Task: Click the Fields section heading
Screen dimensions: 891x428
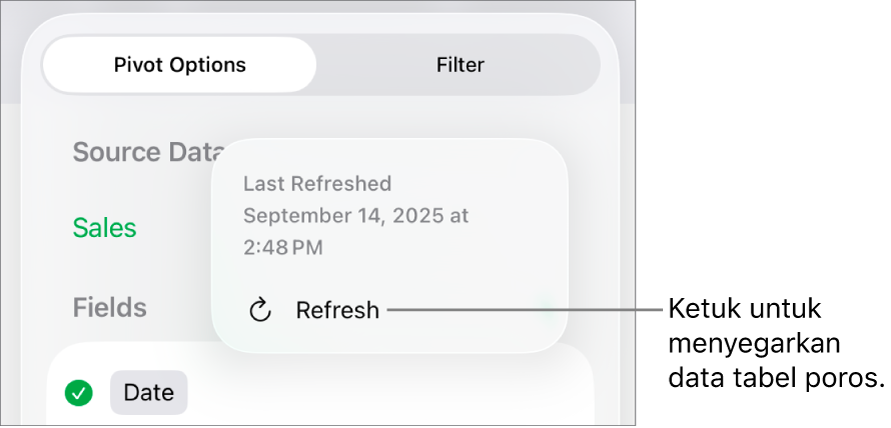Action: 110,307
